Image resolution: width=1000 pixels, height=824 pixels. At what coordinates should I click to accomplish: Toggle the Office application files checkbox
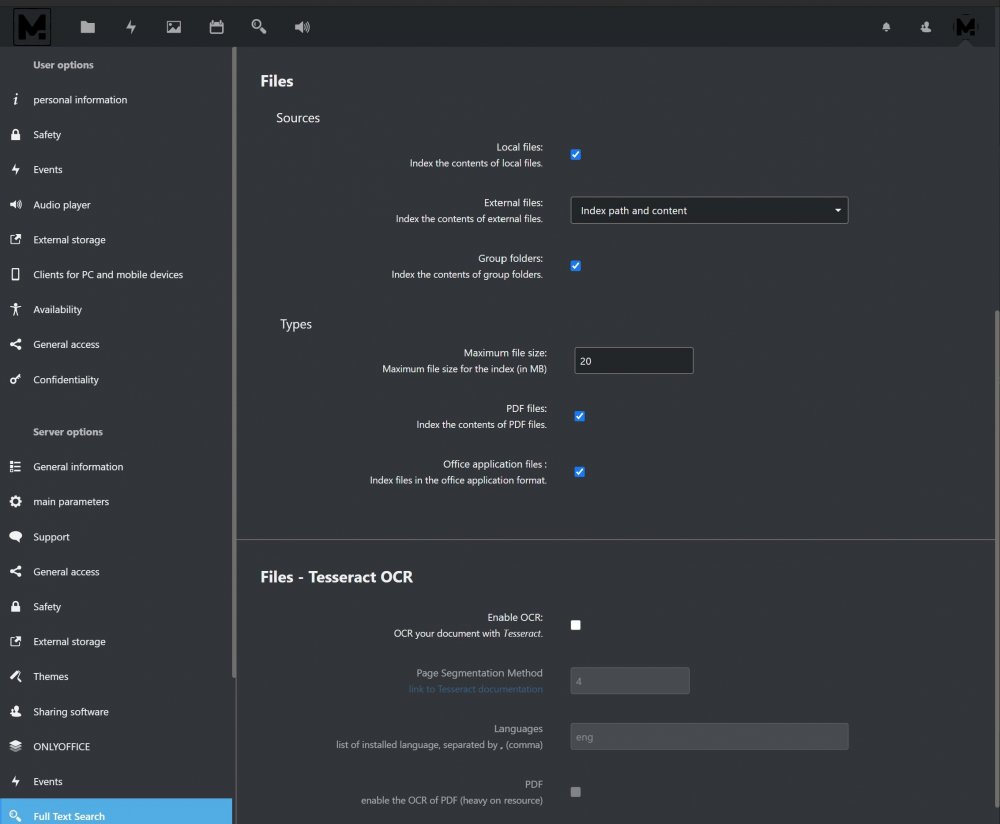[579, 471]
